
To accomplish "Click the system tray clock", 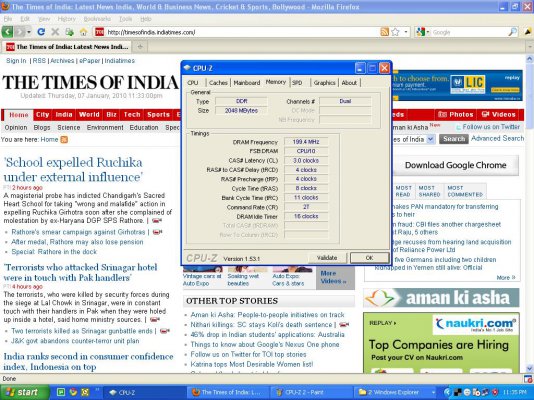I will tap(516, 393).
